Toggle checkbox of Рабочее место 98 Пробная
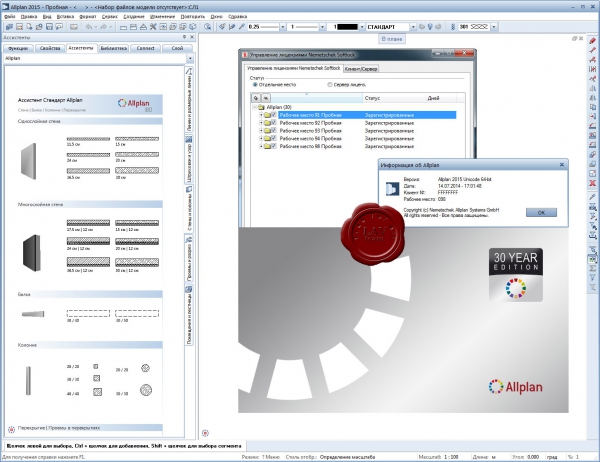 pos(273,146)
